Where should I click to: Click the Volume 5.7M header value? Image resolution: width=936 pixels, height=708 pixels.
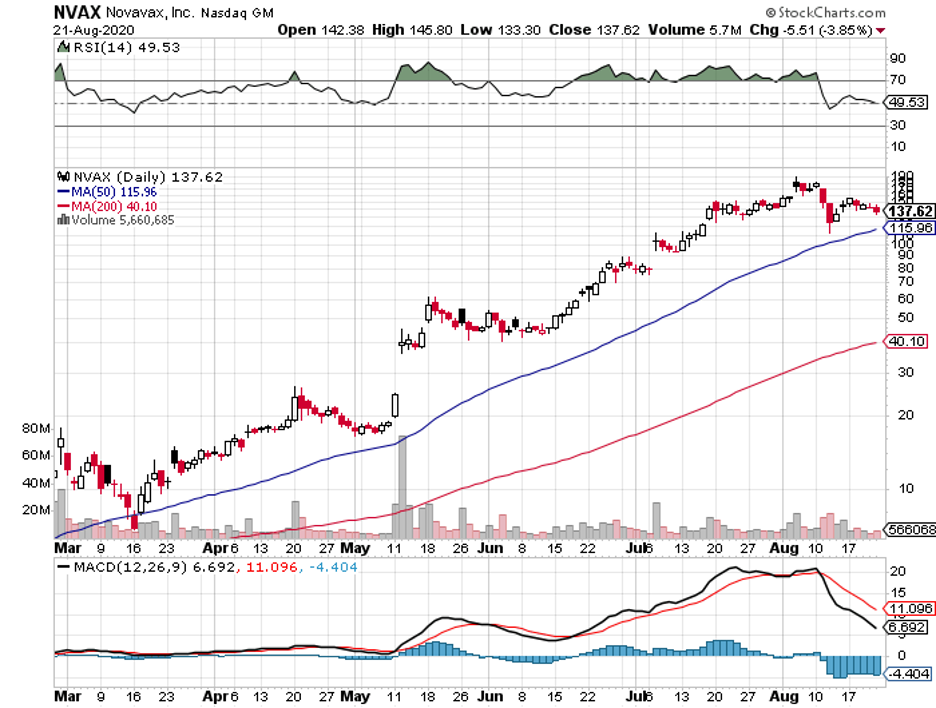tap(695, 30)
